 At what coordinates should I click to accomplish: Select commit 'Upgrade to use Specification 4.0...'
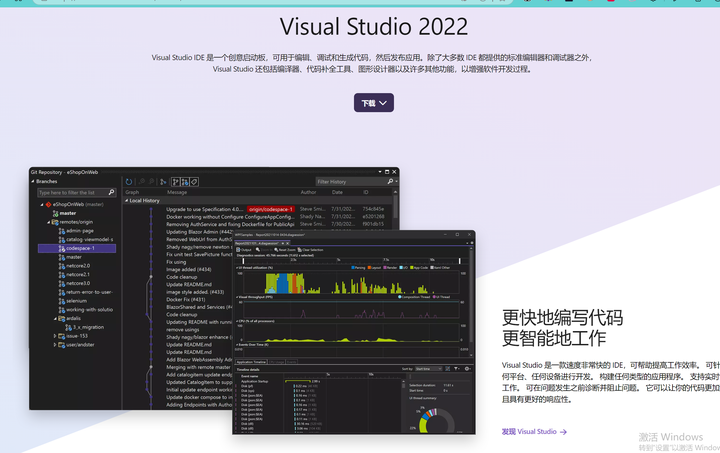click(204, 209)
